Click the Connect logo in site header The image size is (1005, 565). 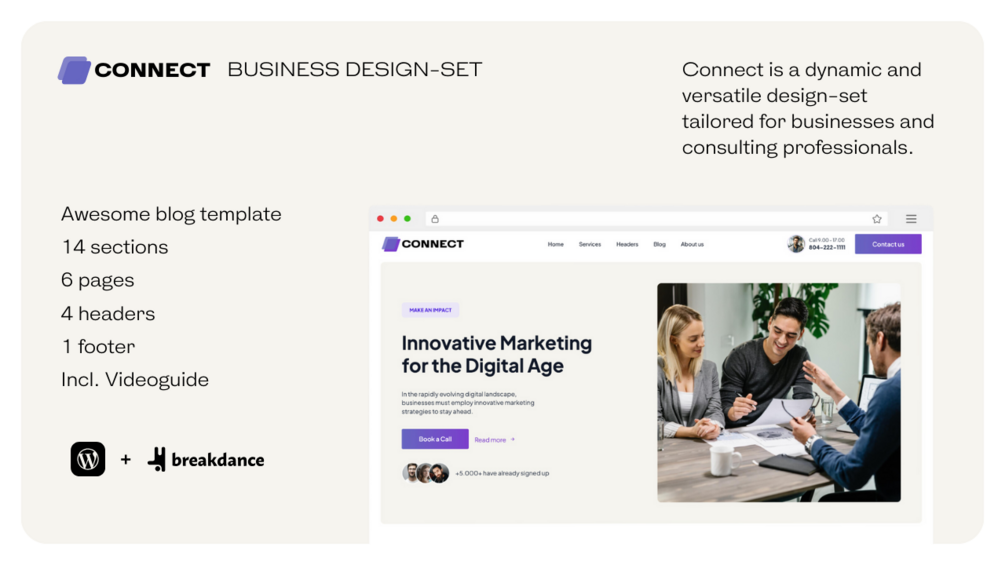click(x=423, y=244)
